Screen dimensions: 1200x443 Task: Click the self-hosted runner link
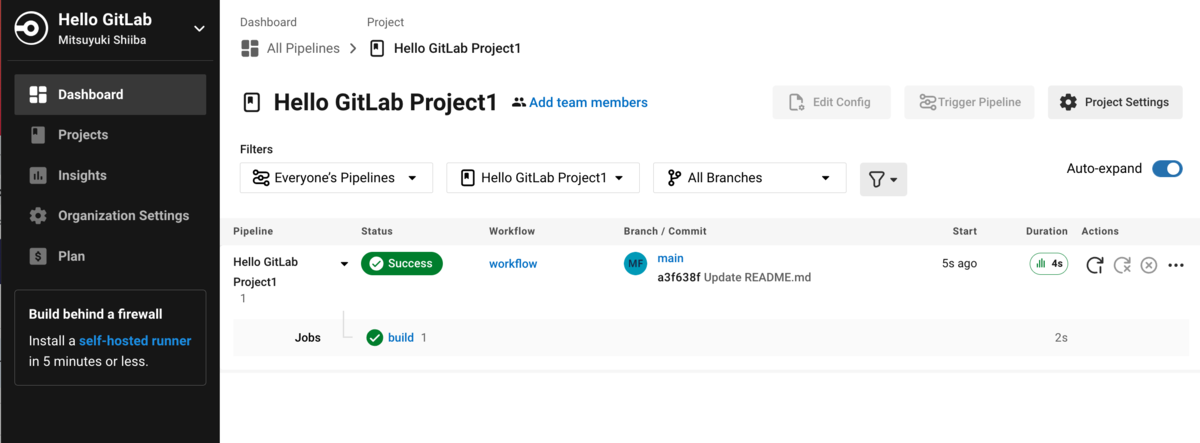coord(135,341)
